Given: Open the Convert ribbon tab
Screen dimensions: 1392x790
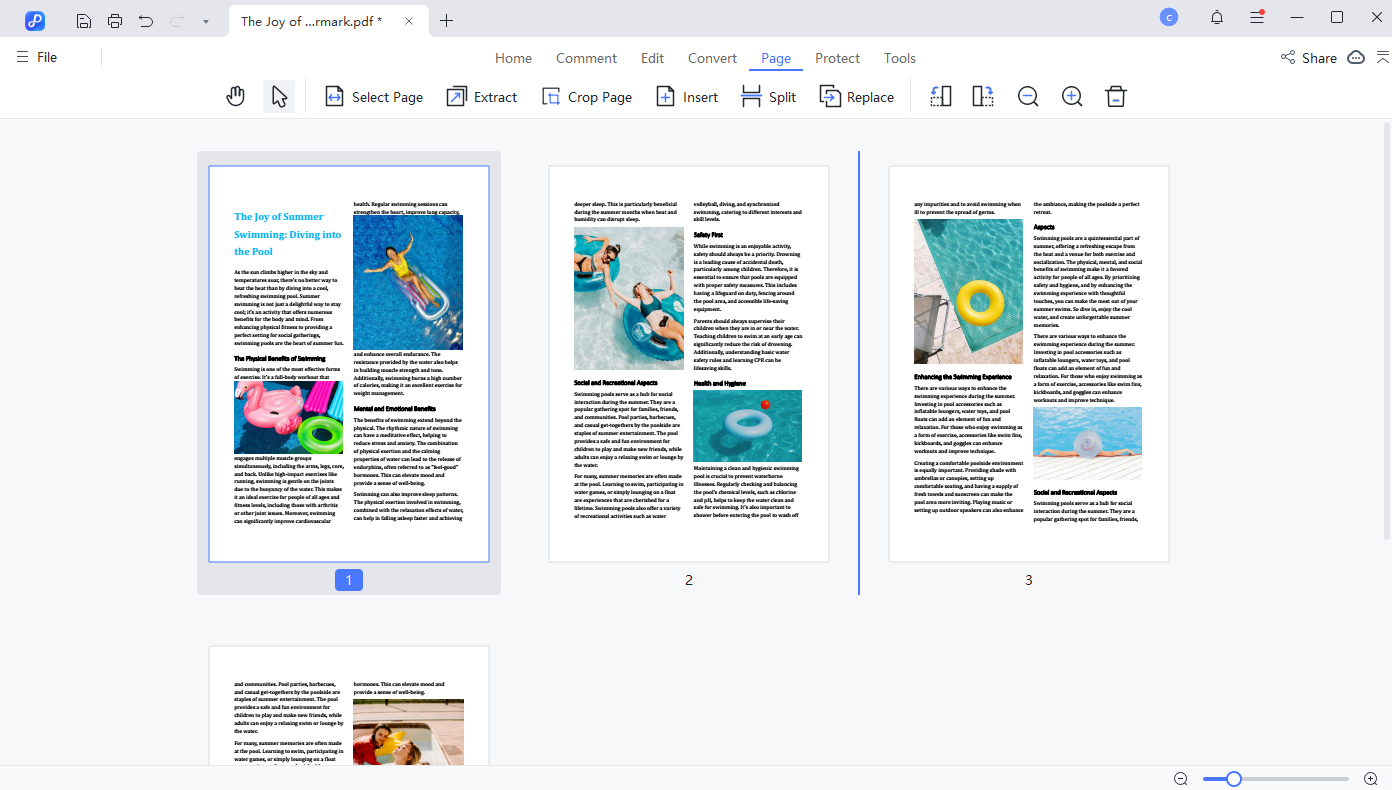Looking at the screenshot, I should (x=712, y=58).
